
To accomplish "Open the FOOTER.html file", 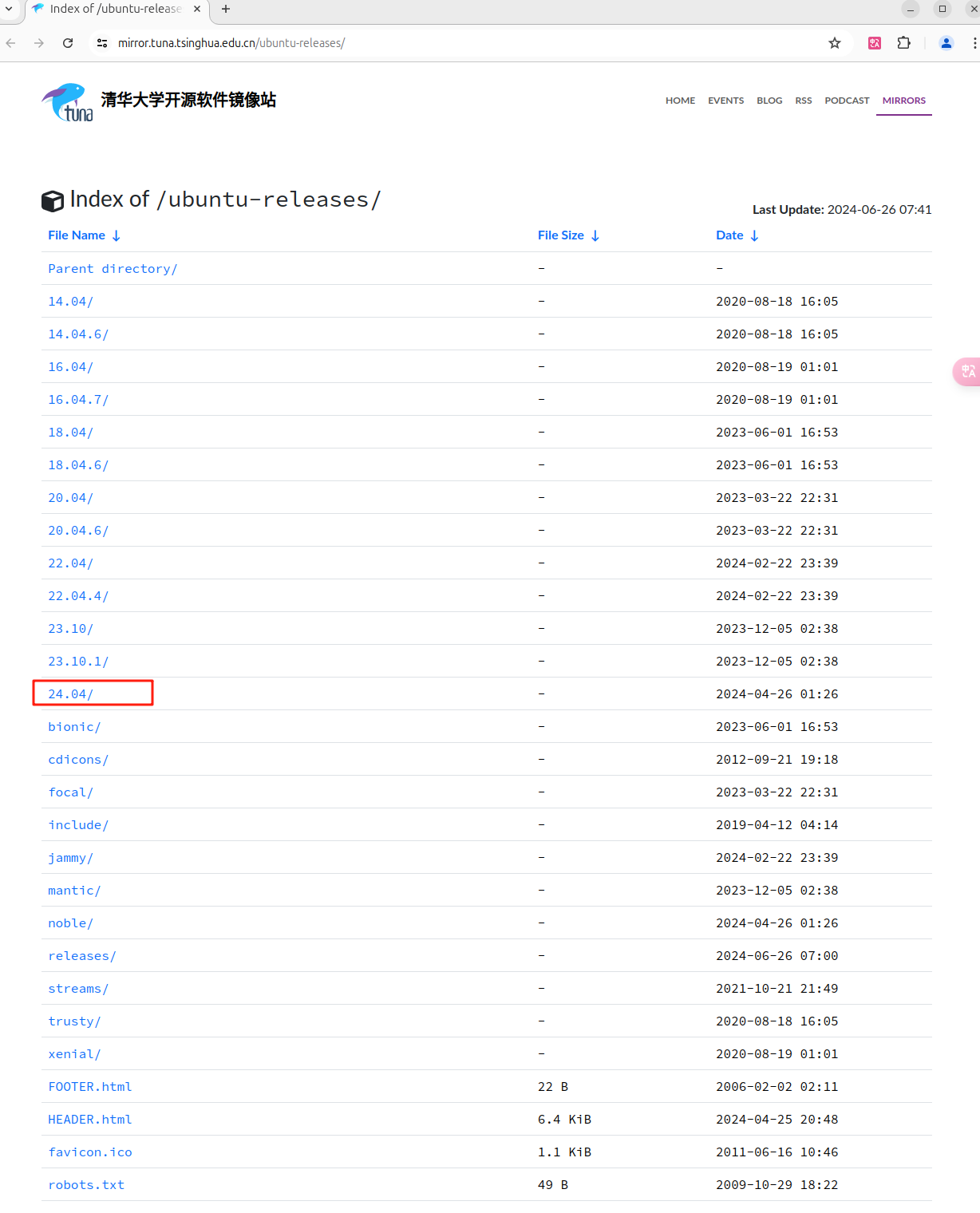I will pyautogui.click(x=90, y=1087).
